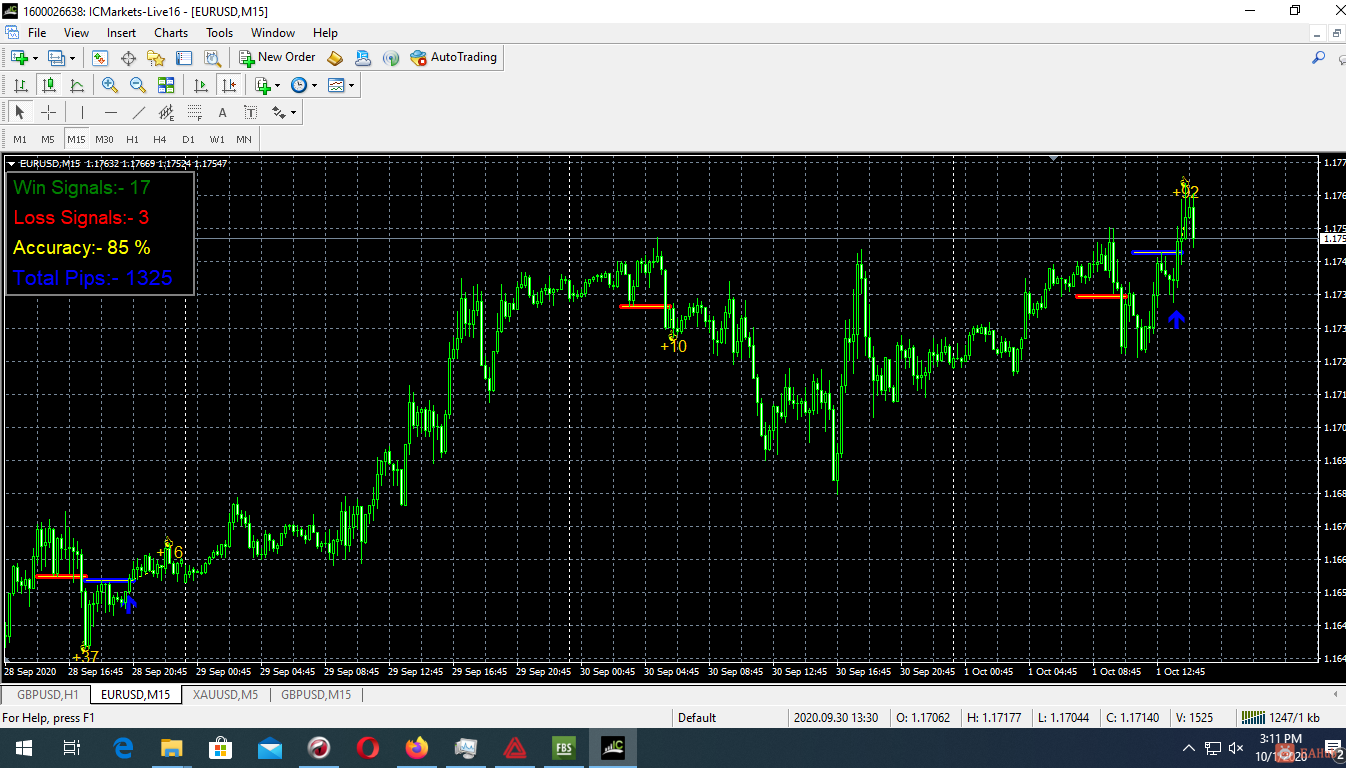1346x768 pixels.
Task: Switch to the XAUUSD,M5 chart tab
Action: click(225, 694)
